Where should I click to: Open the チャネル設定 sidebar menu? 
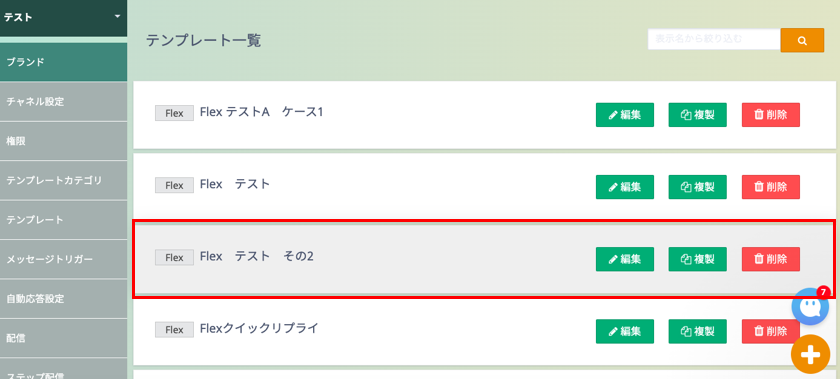[x=63, y=101]
